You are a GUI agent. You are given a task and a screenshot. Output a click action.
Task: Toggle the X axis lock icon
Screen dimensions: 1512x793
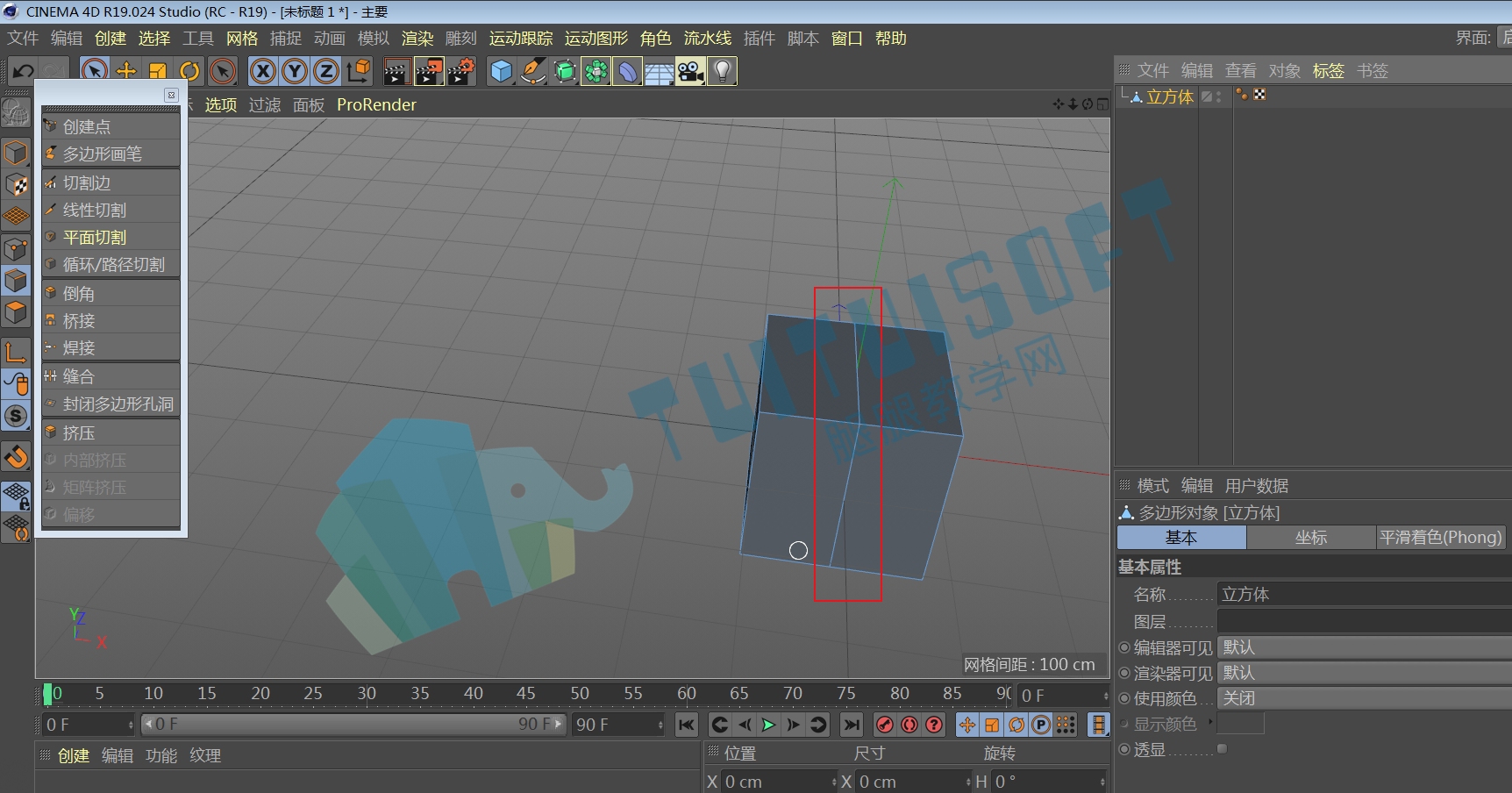coord(262,71)
